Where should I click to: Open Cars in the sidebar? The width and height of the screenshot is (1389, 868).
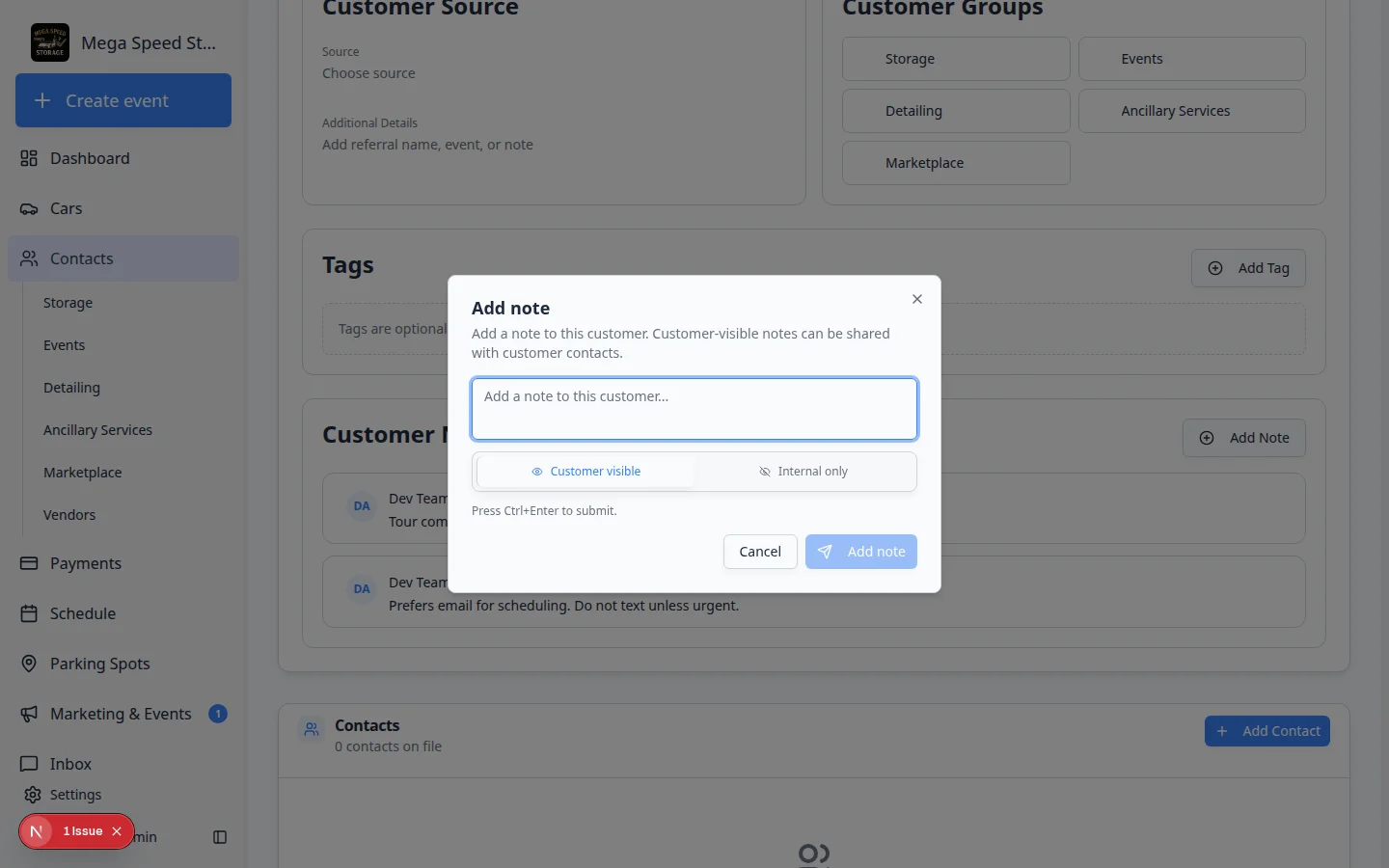(123, 208)
